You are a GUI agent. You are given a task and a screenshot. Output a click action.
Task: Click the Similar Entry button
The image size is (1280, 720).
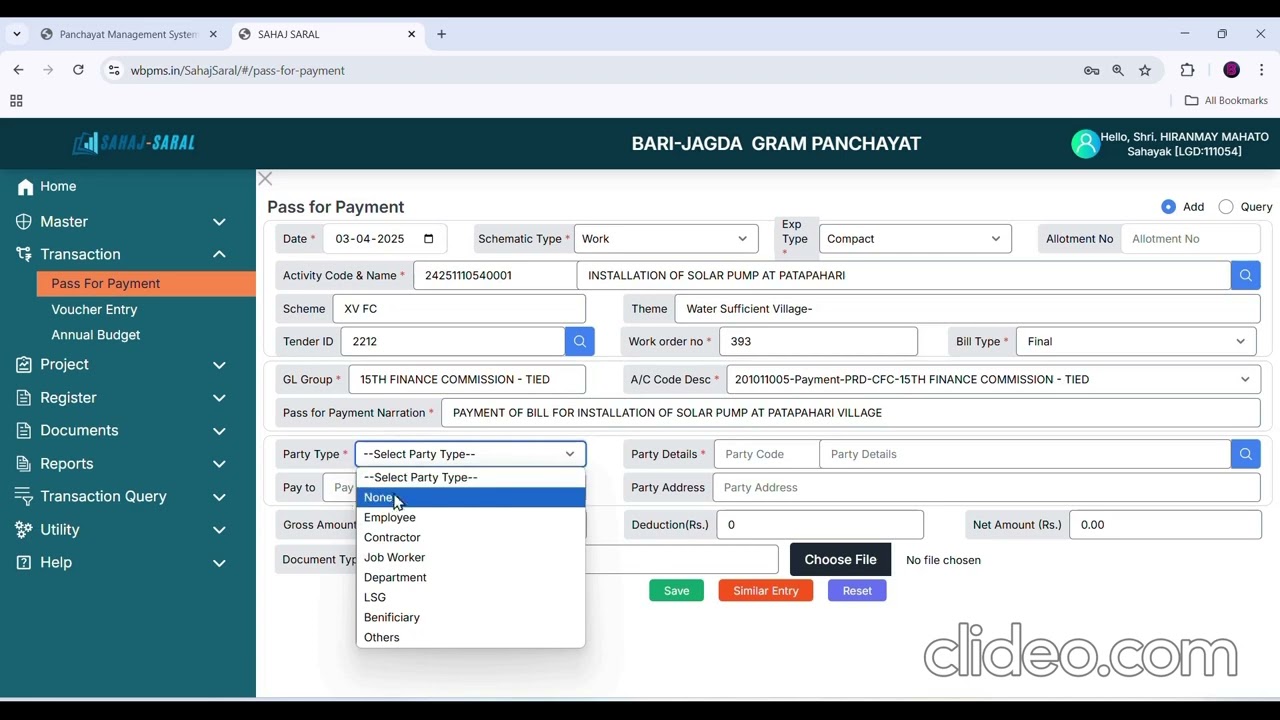click(765, 591)
